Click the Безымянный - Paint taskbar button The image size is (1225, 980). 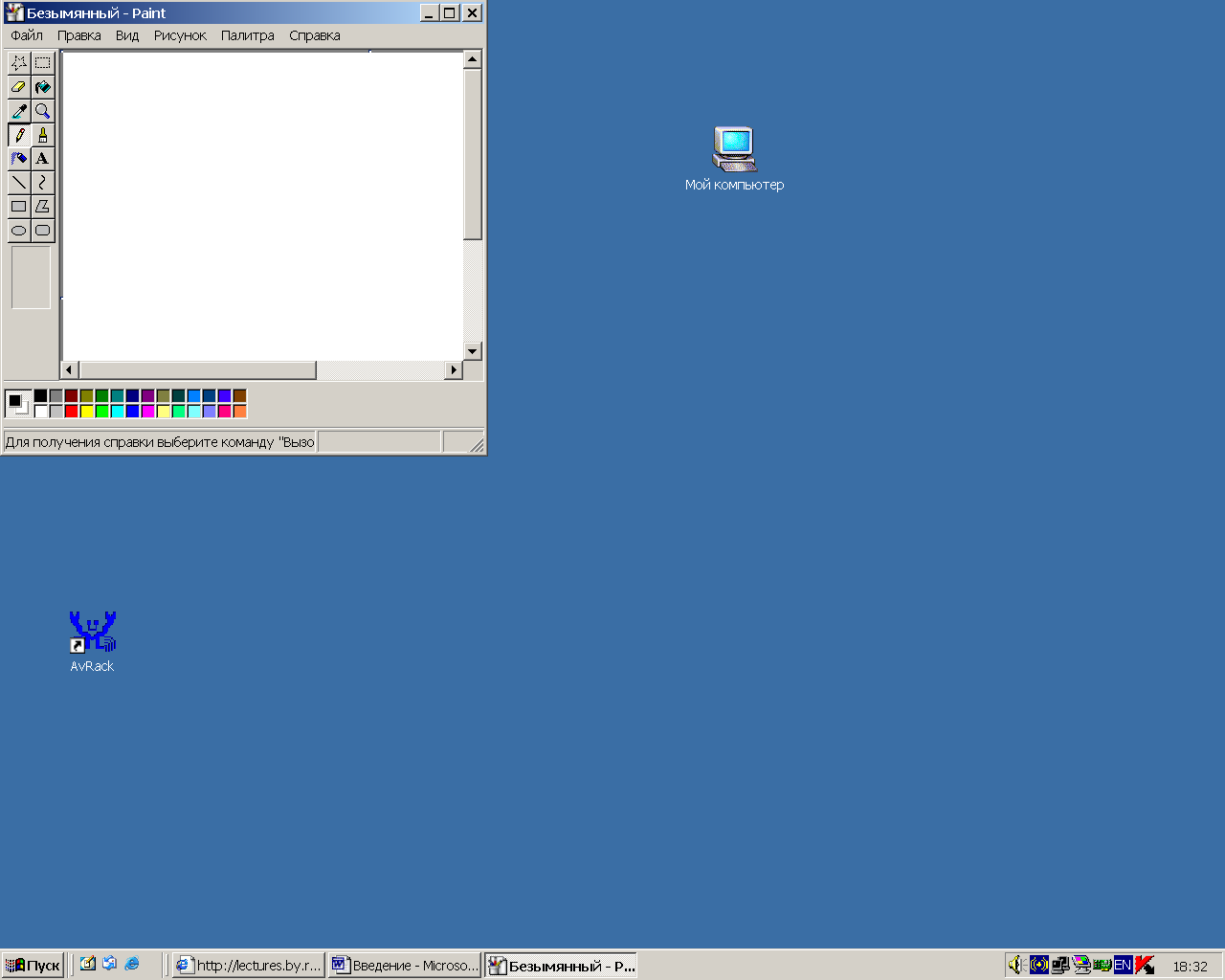(561, 965)
